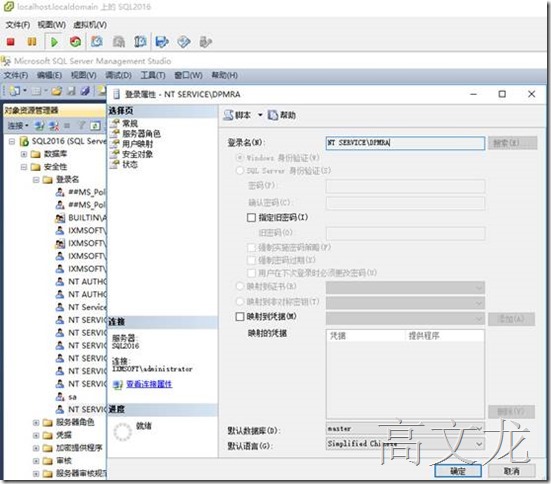Image resolution: width=551 pixels, height=484 pixels.
Task: Check the 映射到凭据 checkbox
Action: tap(240, 317)
